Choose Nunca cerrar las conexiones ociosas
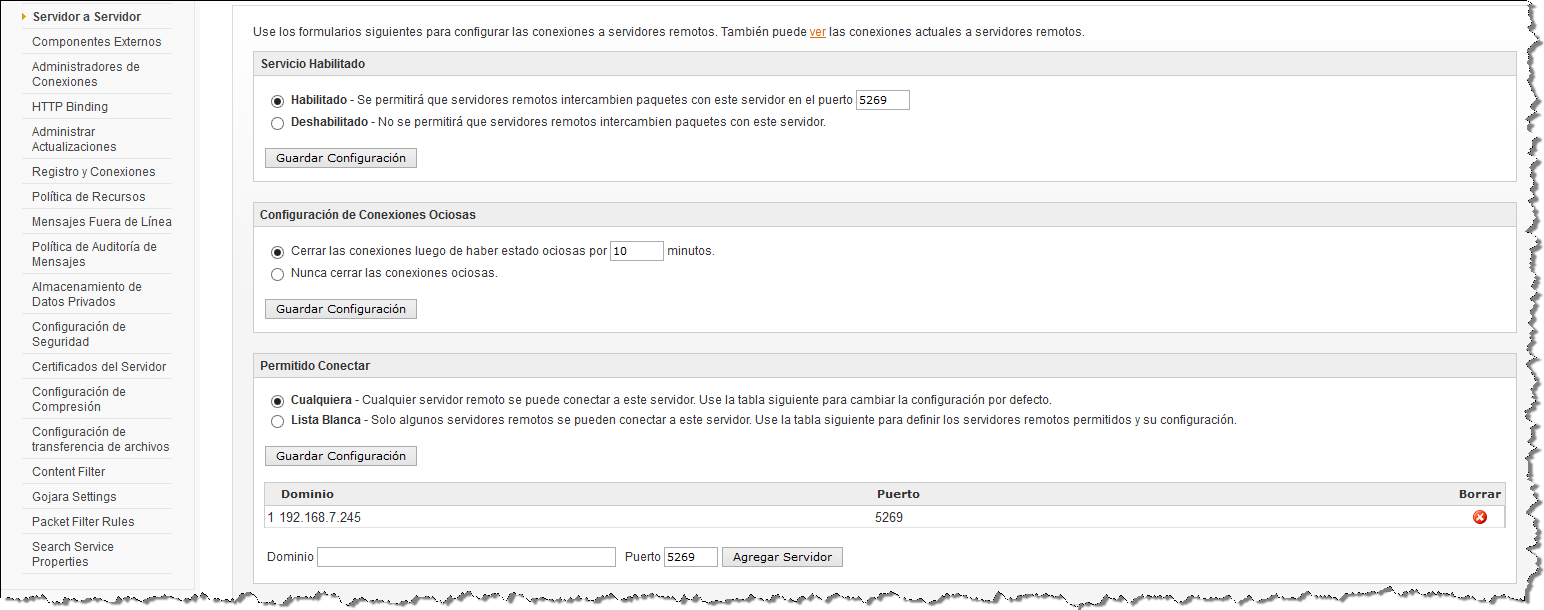This screenshot has width=1544, height=610. coord(277,274)
